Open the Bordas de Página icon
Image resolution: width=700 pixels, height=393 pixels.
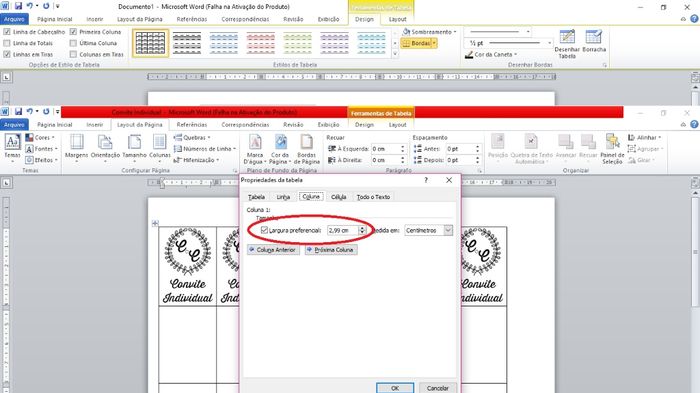pos(306,149)
